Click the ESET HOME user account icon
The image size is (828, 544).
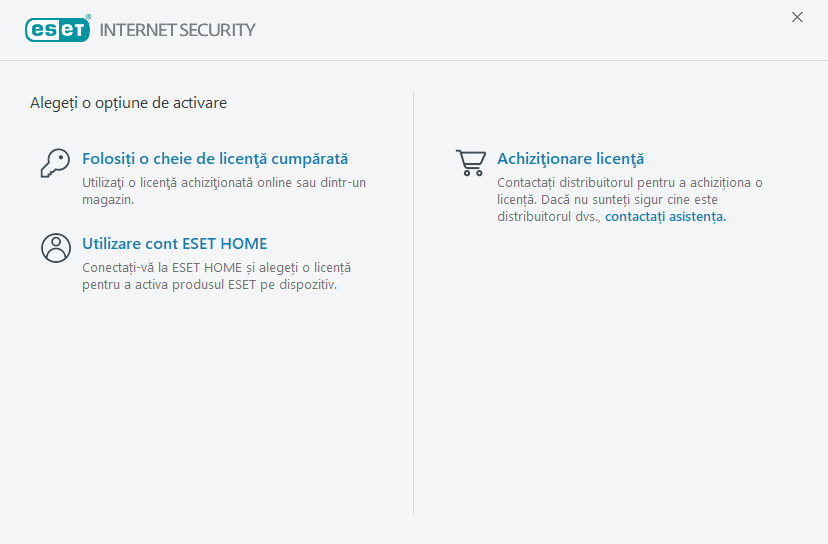pyautogui.click(x=55, y=247)
